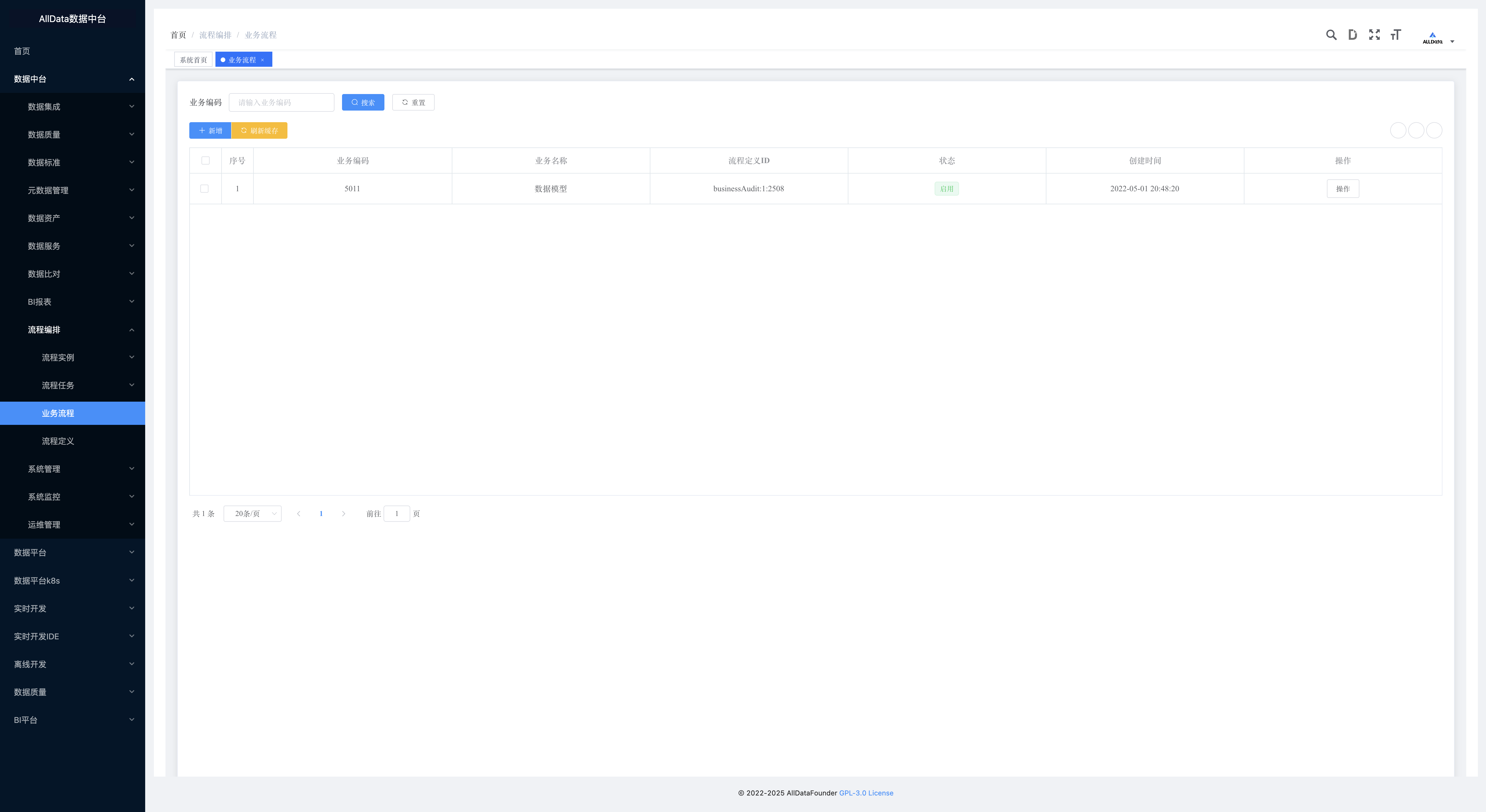Go to next page arrow in pagination

point(343,513)
